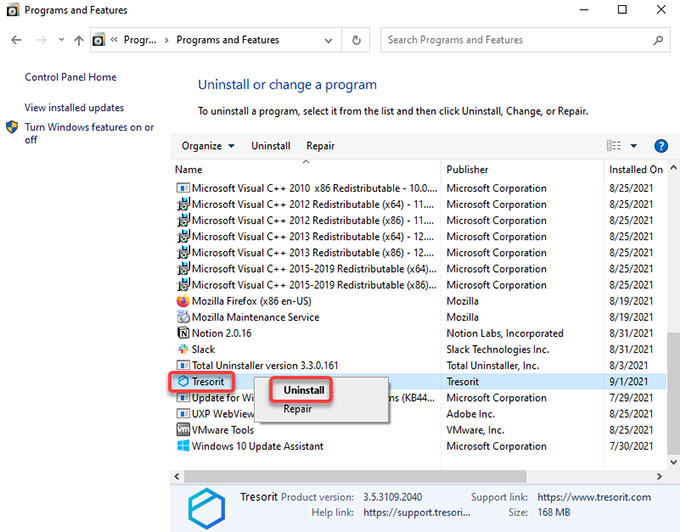This screenshot has height=532, width=680.
Task: Select Visual C++ 2015-2019 Redistributable (x86) icon
Action: [183, 284]
